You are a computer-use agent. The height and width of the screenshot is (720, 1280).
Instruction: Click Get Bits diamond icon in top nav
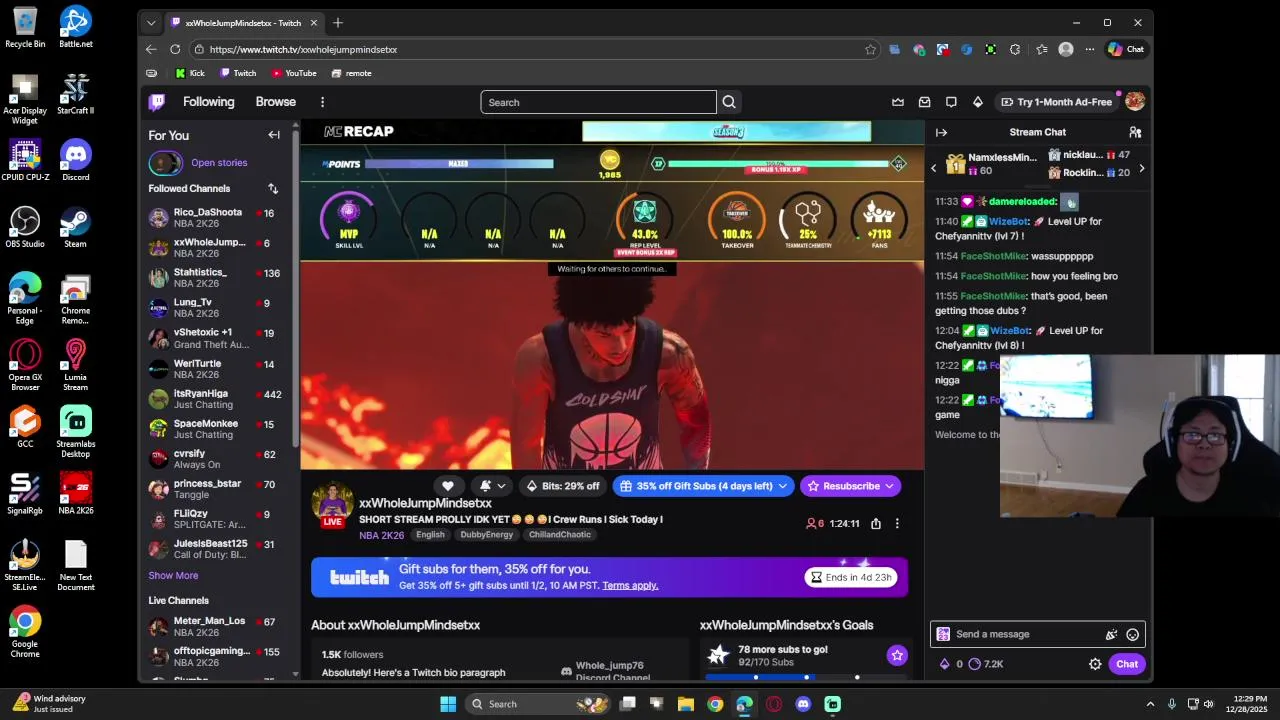point(978,102)
